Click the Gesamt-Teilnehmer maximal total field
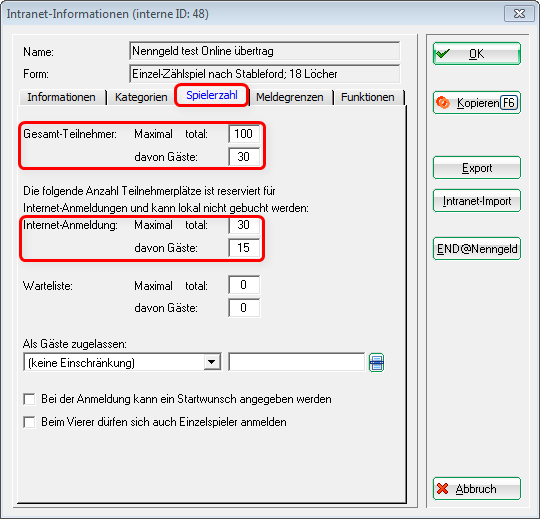 [x=244, y=134]
